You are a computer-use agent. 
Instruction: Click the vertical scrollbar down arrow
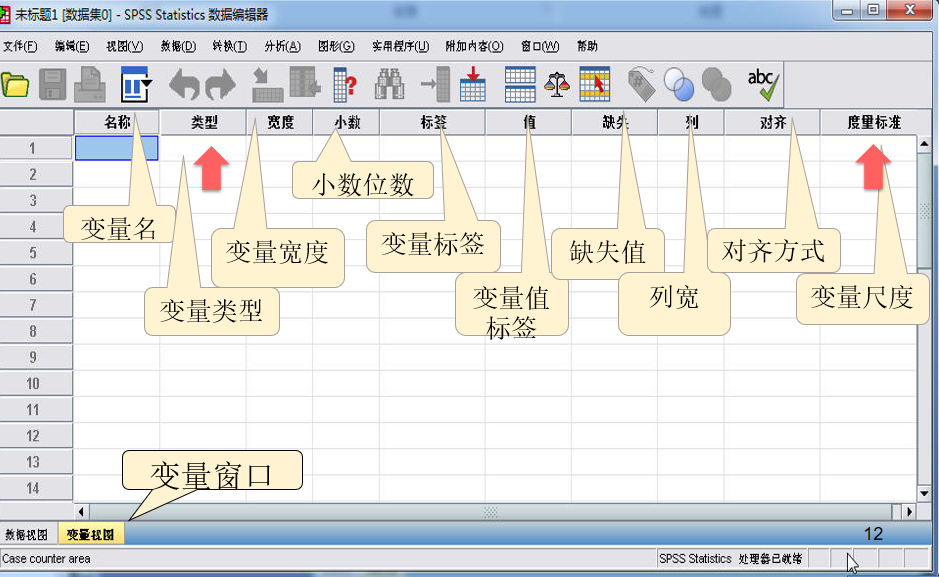click(x=924, y=494)
